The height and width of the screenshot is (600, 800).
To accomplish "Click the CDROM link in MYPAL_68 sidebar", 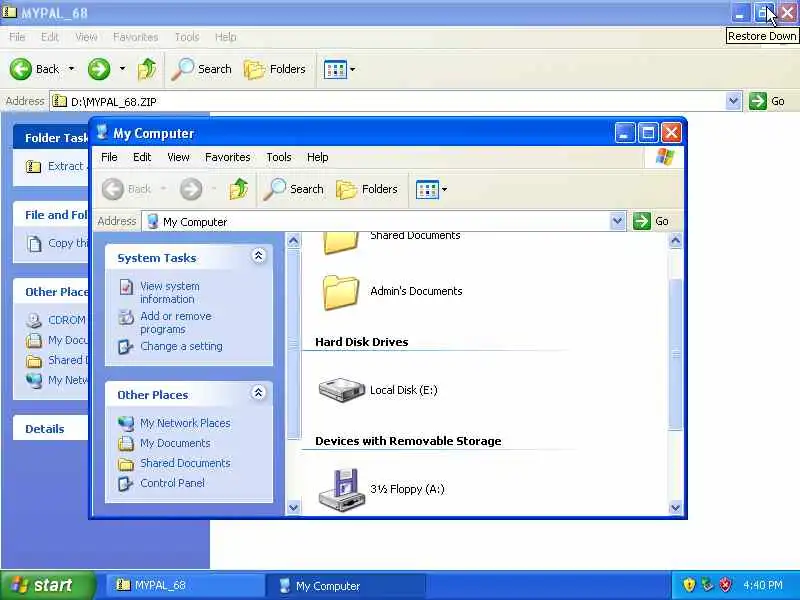I will [67, 320].
